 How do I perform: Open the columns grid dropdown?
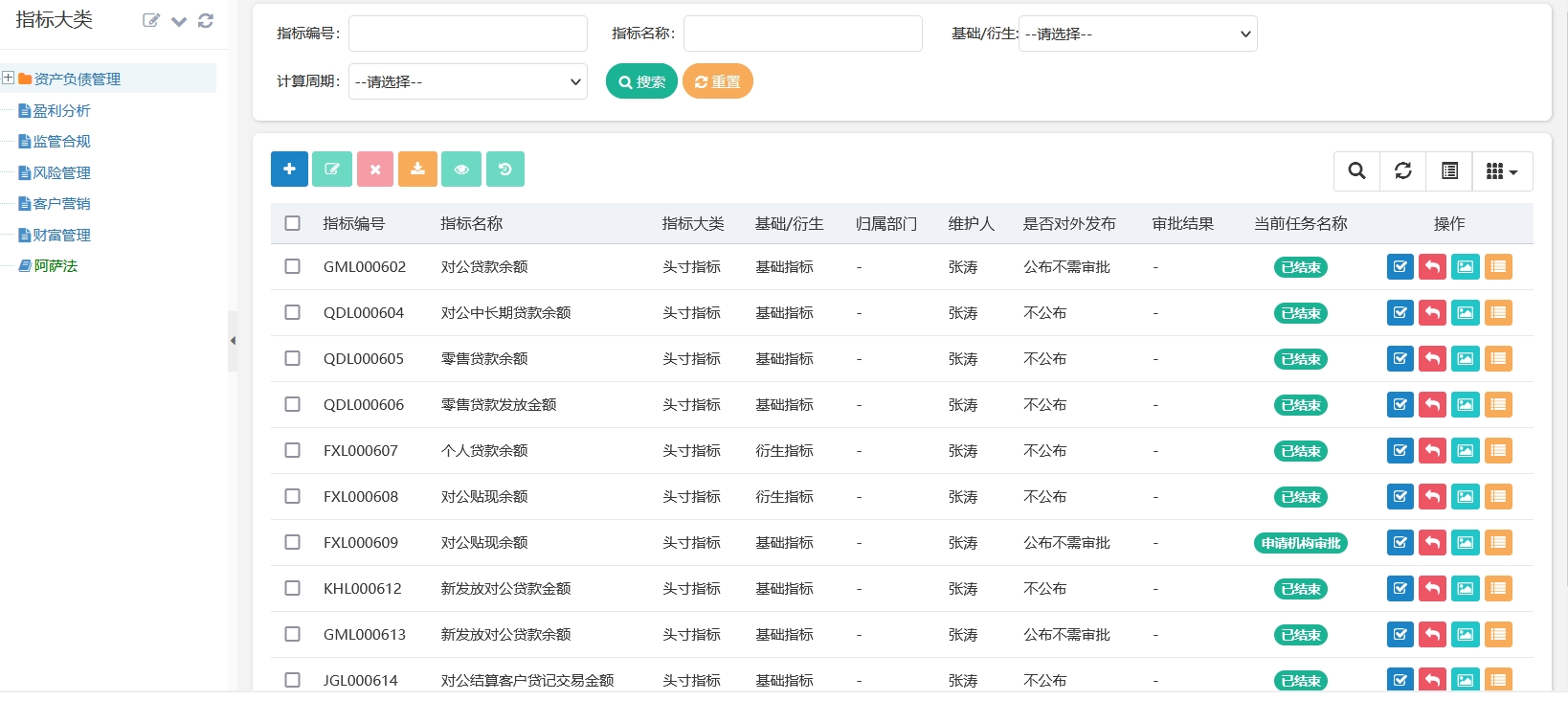[x=1502, y=171]
